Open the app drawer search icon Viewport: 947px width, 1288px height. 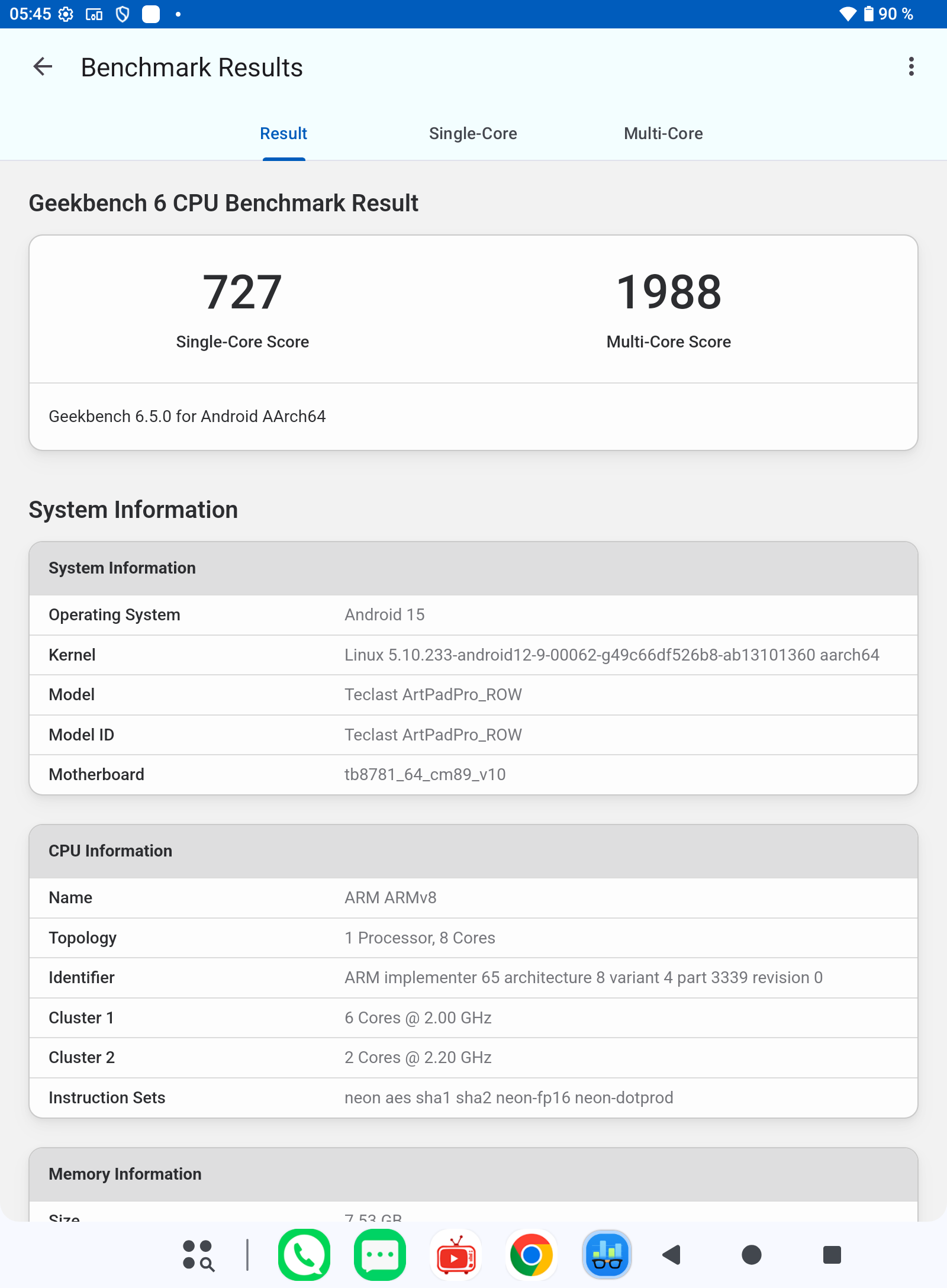click(x=198, y=1255)
